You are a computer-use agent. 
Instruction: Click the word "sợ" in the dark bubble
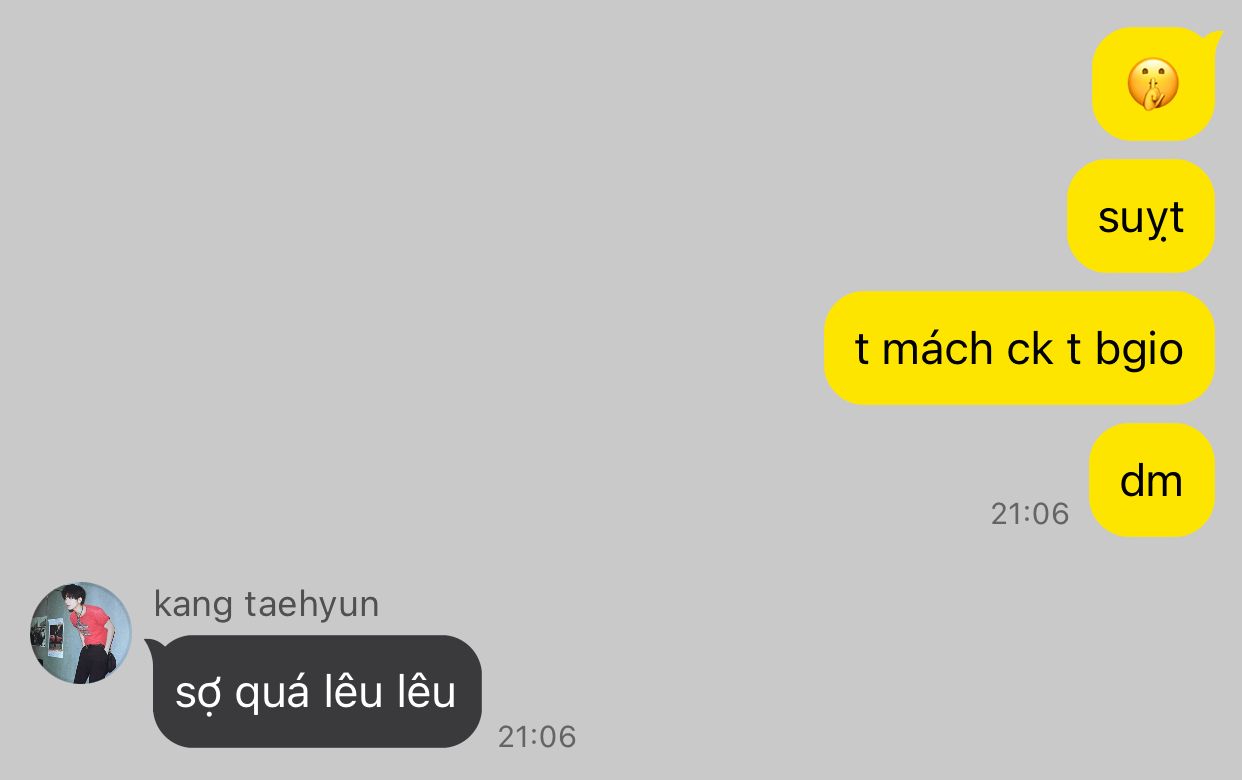pyautogui.click(x=197, y=694)
